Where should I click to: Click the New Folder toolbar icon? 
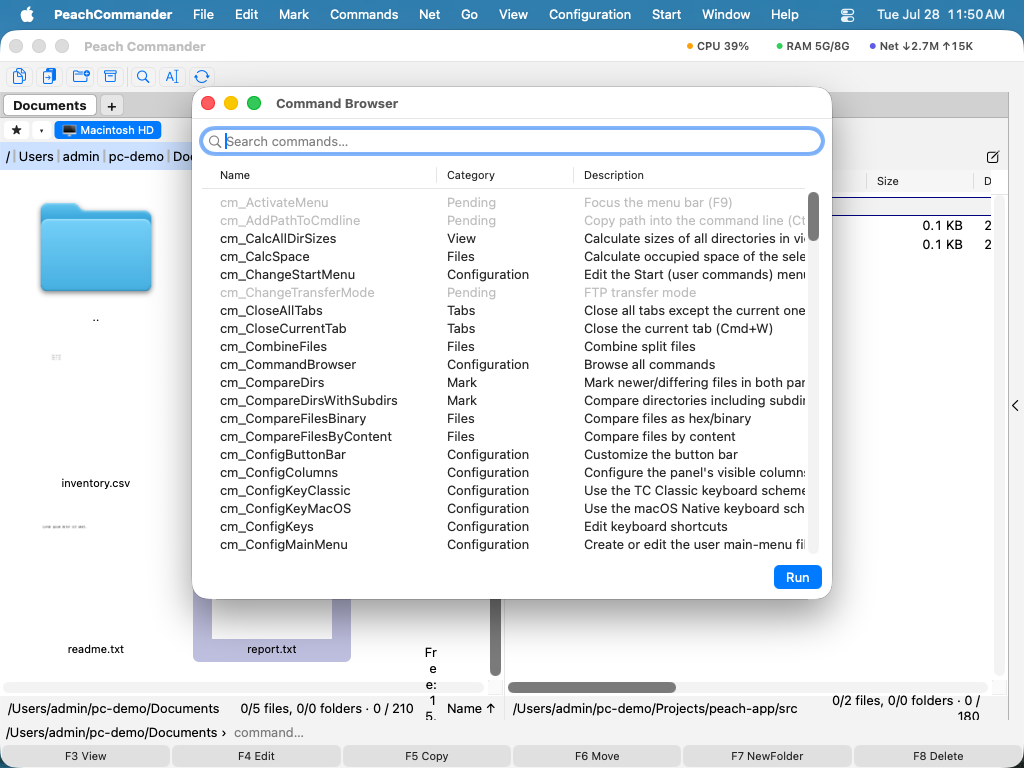coord(81,76)
